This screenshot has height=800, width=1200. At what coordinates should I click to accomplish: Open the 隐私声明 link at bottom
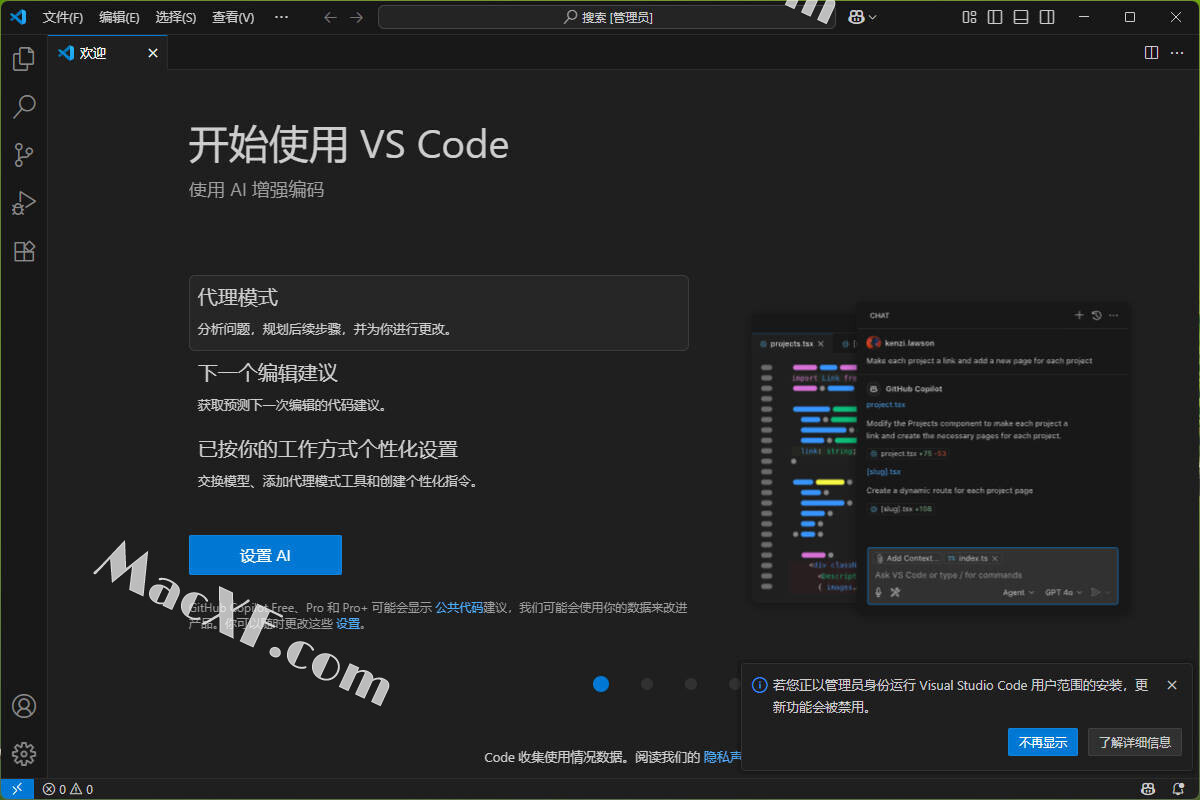click(722, 757)
